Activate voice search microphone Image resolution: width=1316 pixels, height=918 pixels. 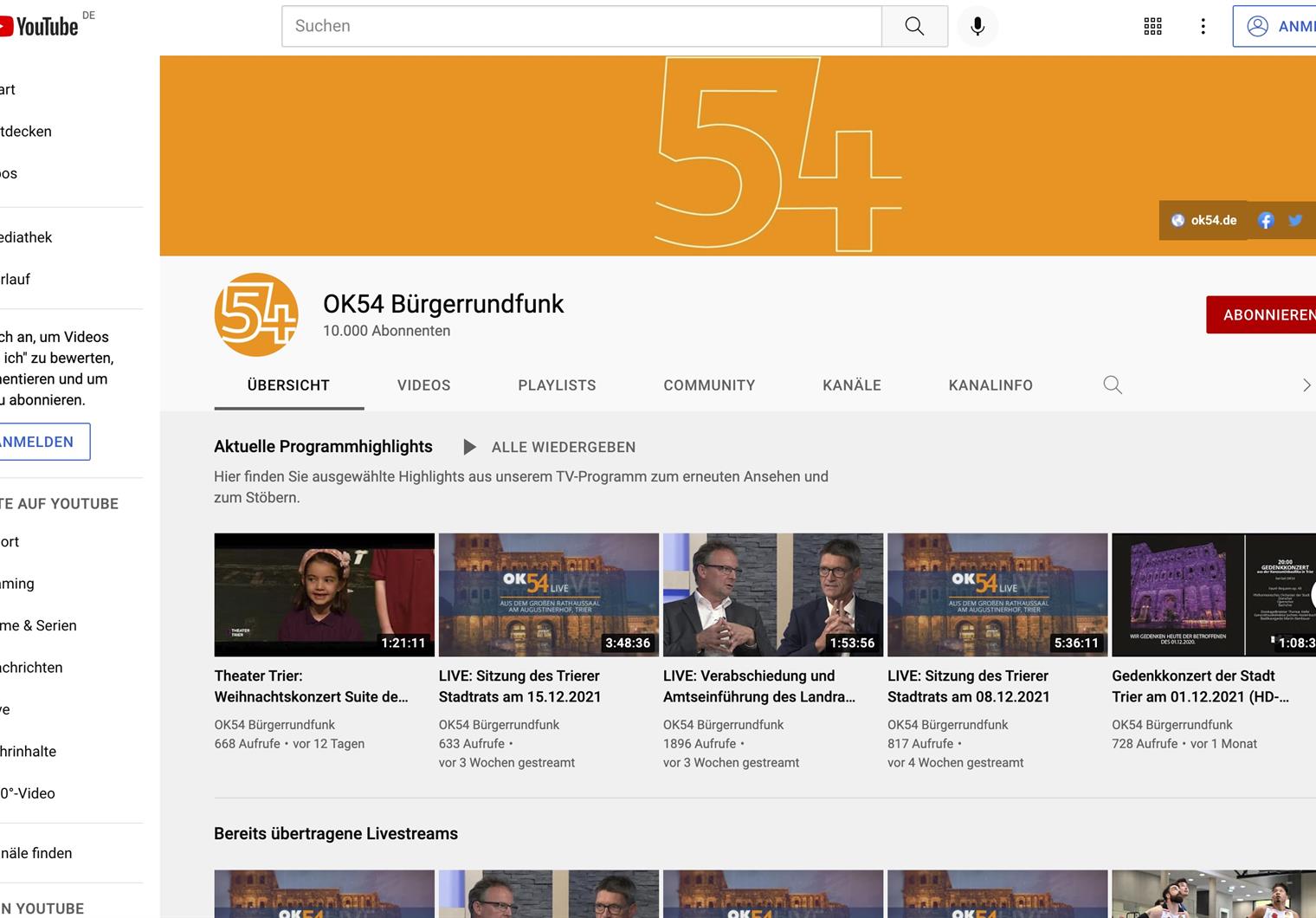pos(977,26)
